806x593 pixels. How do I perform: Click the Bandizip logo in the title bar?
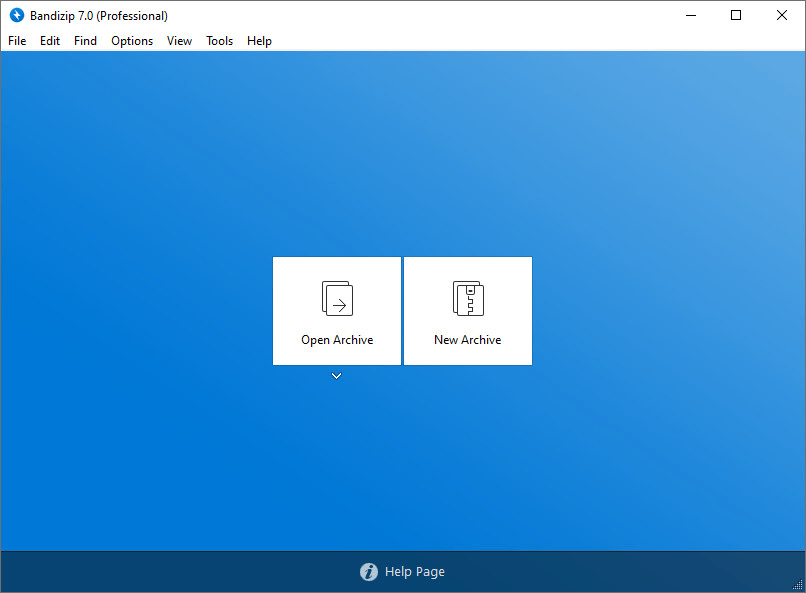tap(17, 15)
